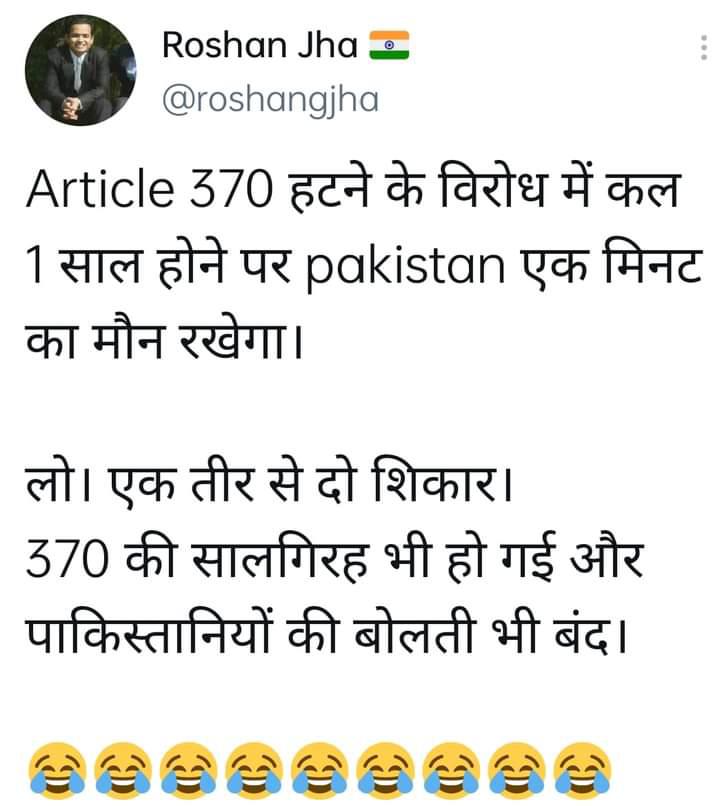720x806 pixels.
Task: Click the second laughing-tears emoji
Action: click(123, 770)
